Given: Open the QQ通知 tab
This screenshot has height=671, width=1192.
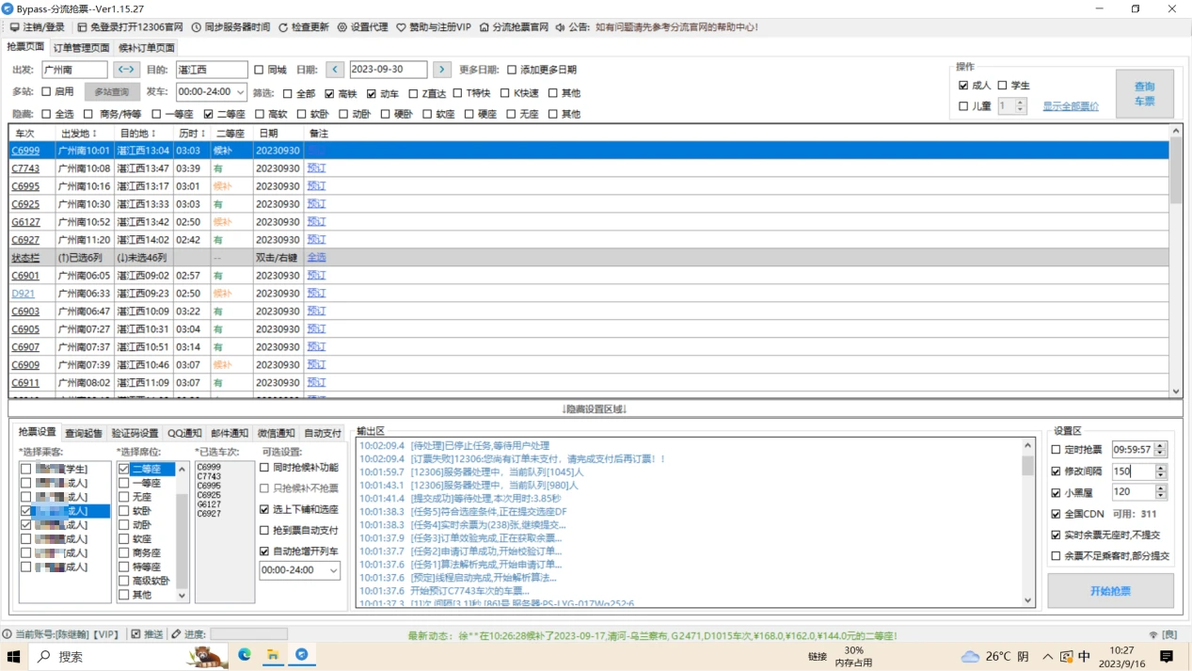Looking at the screenshot, I should click(184, 433).
